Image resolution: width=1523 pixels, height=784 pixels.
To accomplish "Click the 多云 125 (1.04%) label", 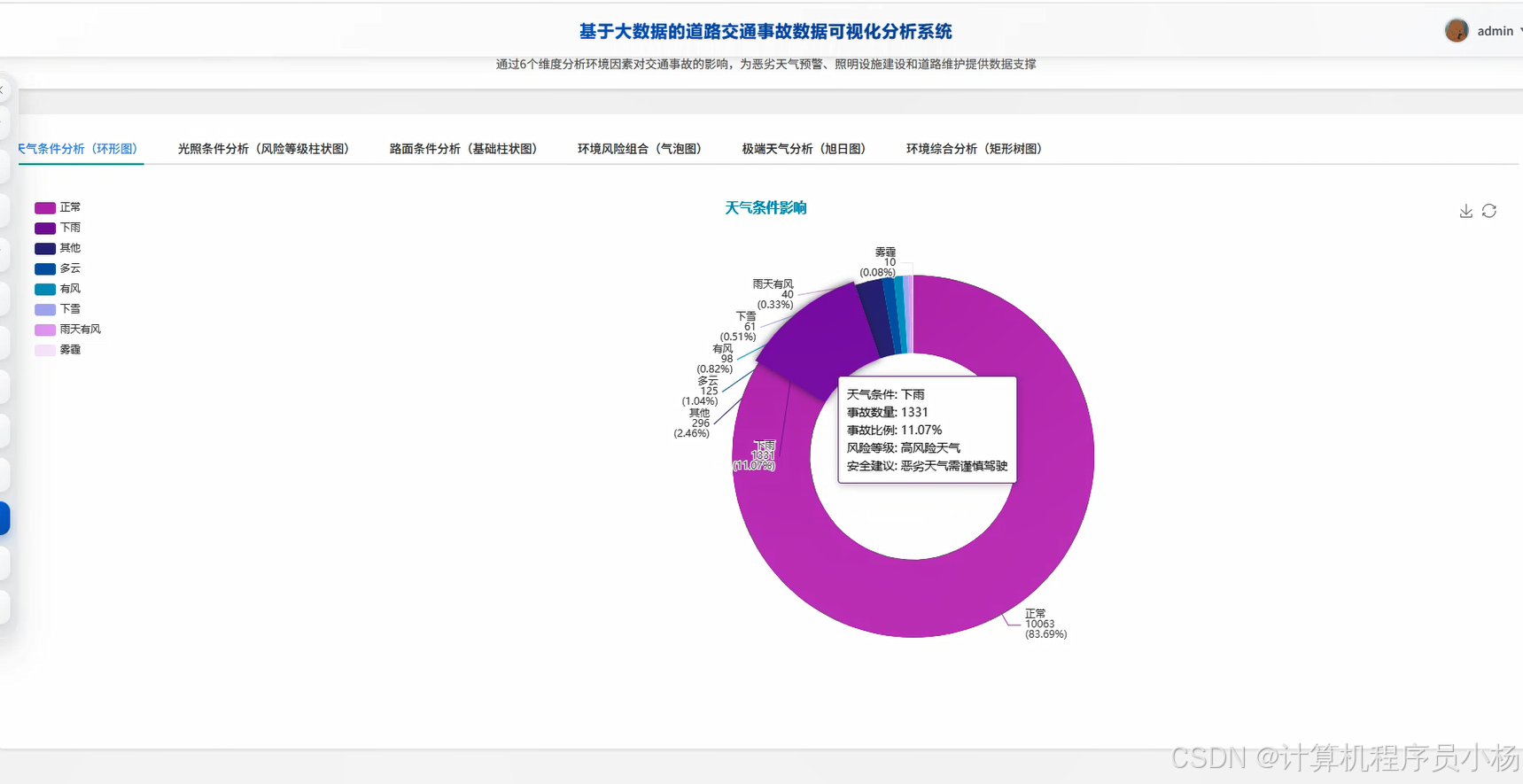I will 700,391.
